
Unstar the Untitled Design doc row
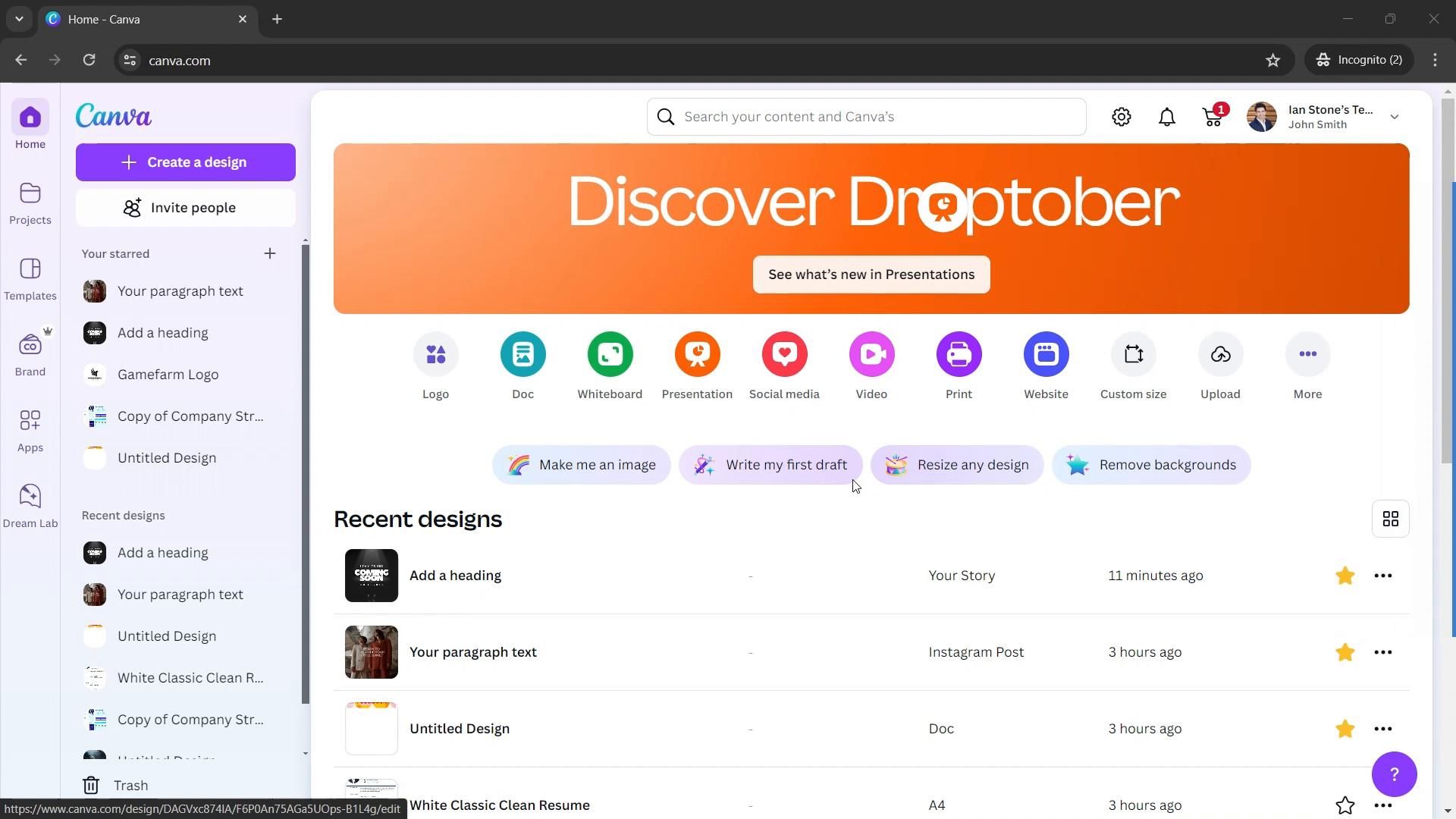point(1345,729)
